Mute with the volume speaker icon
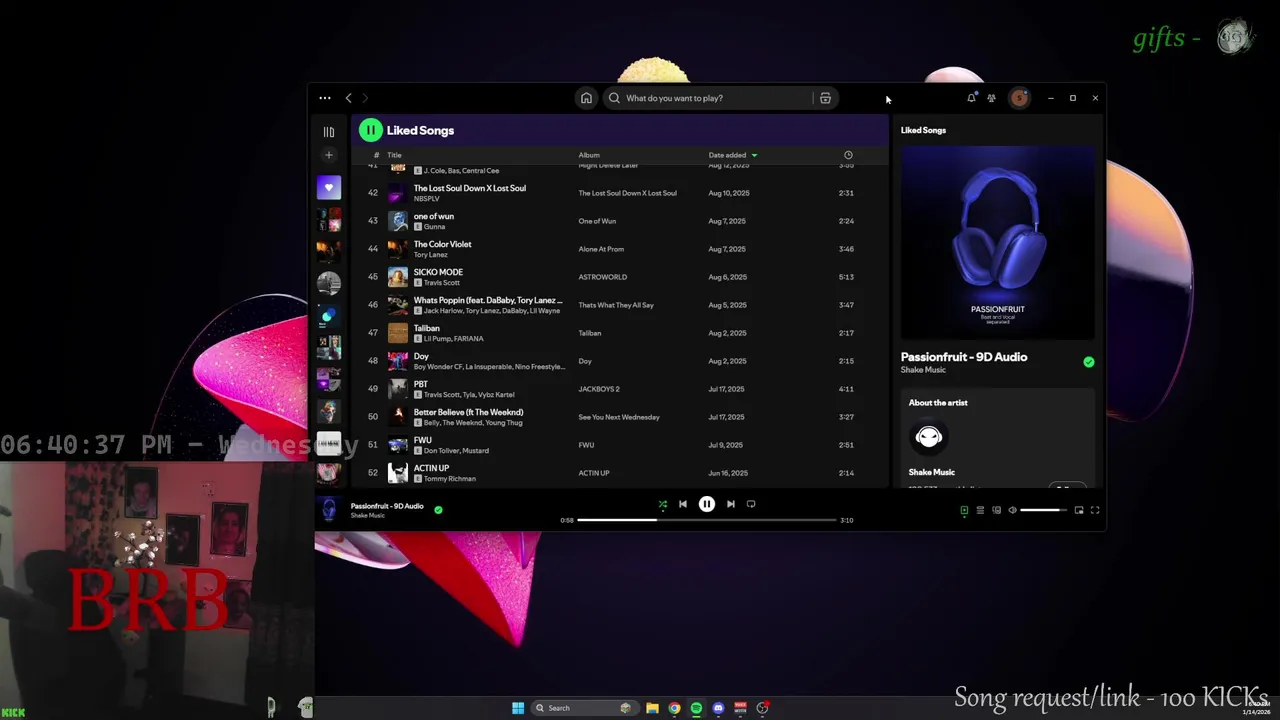This screenshot has width=1280, height=720. click(1012, 510)
